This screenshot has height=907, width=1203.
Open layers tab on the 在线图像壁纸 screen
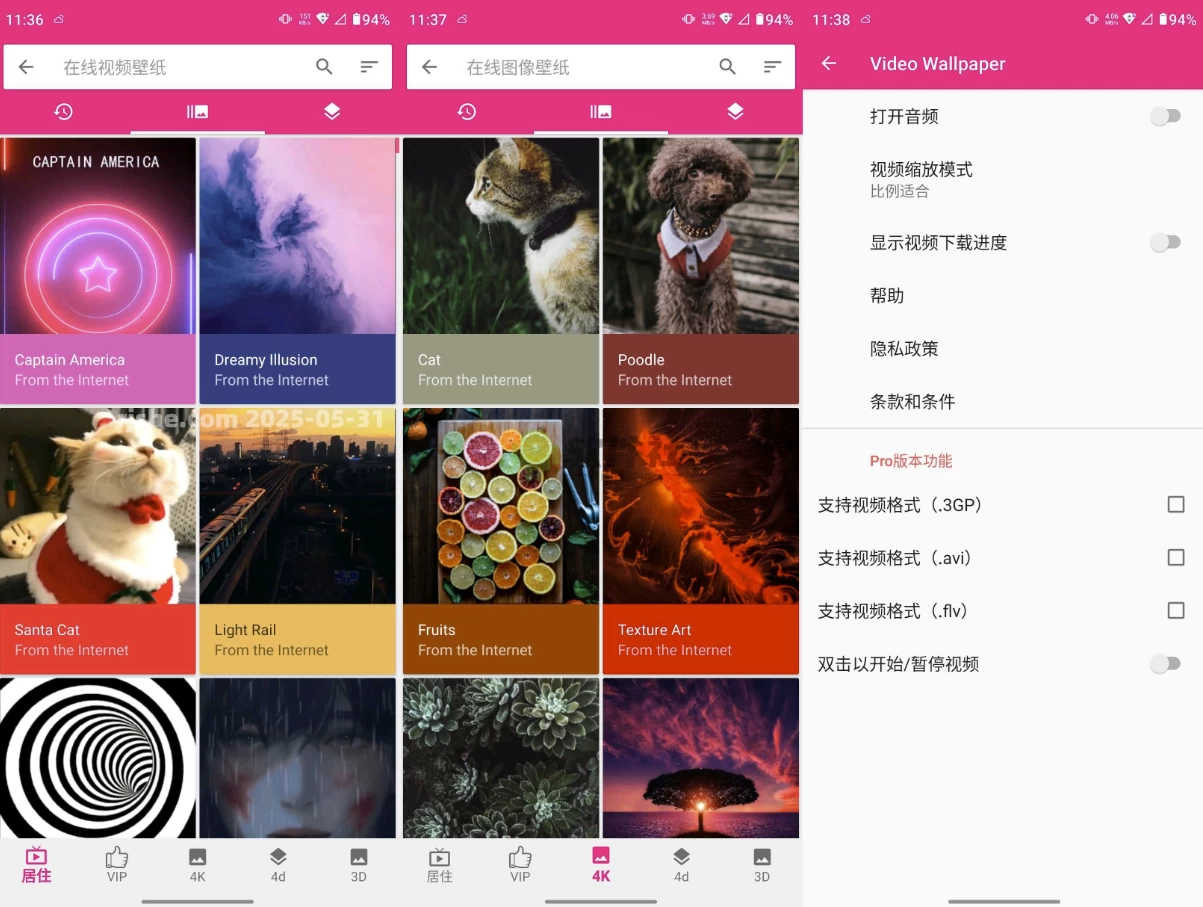[735, 112]
